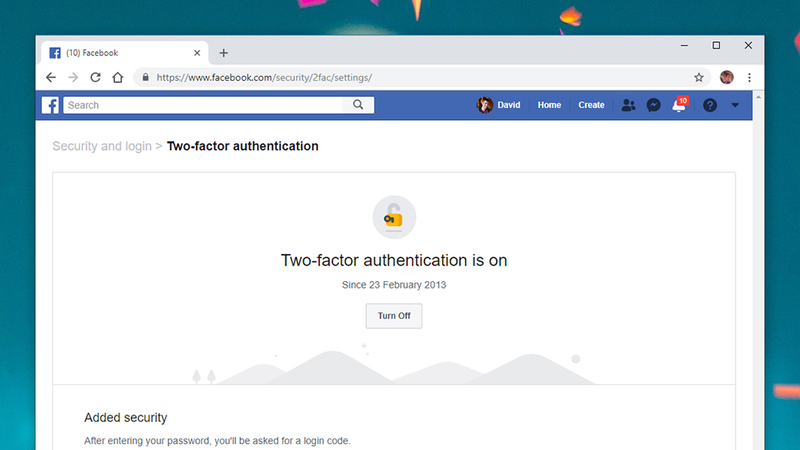Click David's profile picture in navbar
Image resolution: width=800 pixels, height=450 pixels.
(x=485, y=105)
